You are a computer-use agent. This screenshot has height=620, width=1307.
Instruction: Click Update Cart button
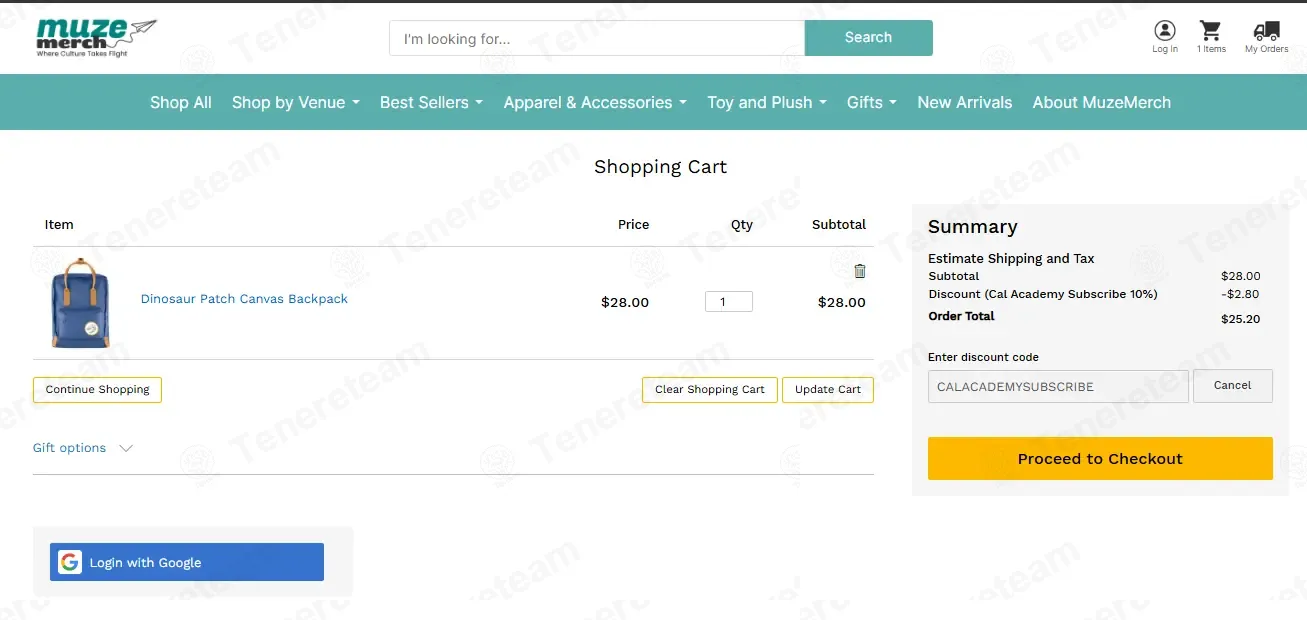[828, 390]
